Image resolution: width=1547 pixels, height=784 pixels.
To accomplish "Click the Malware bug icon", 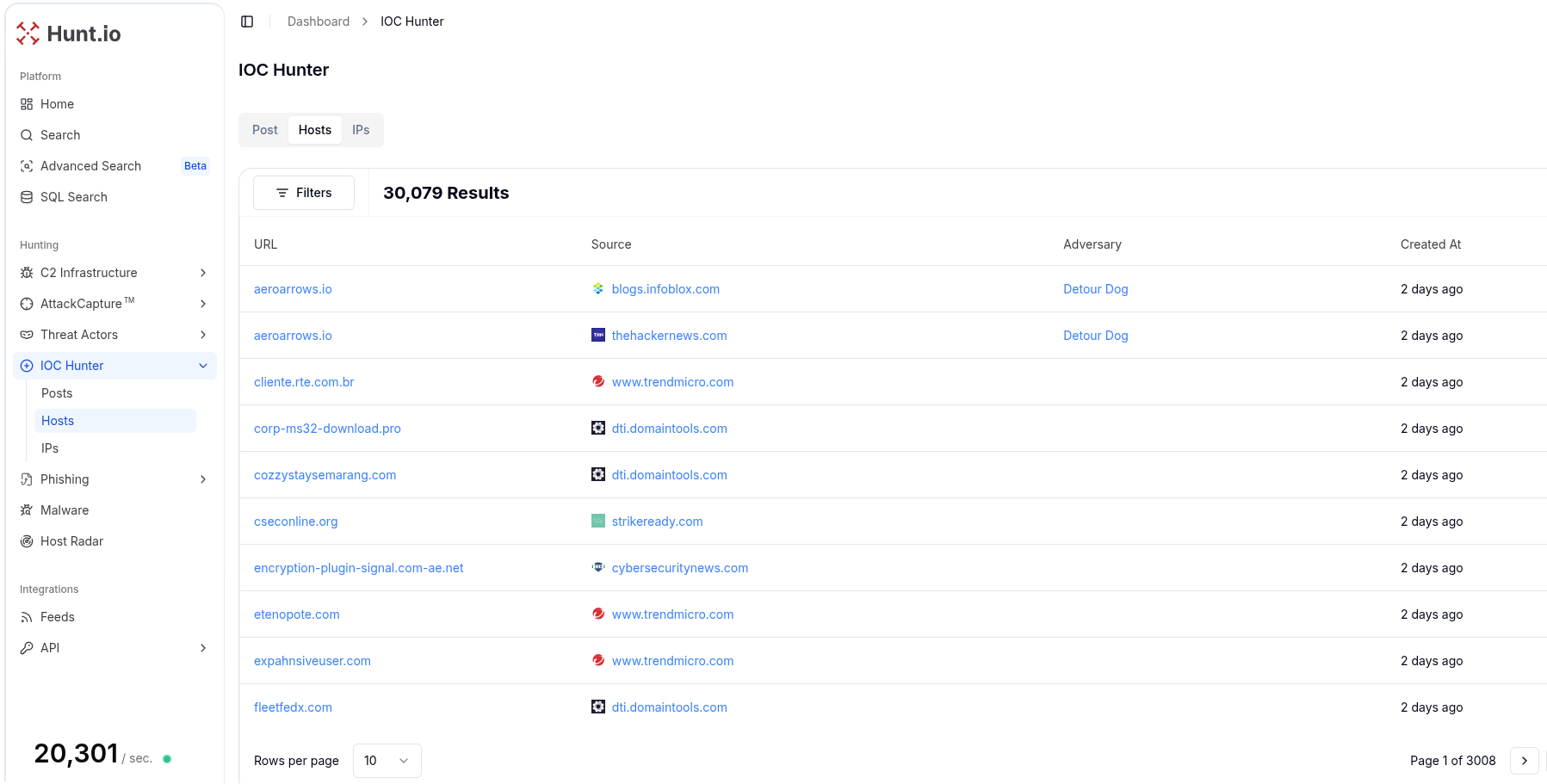I will [27, 510].
